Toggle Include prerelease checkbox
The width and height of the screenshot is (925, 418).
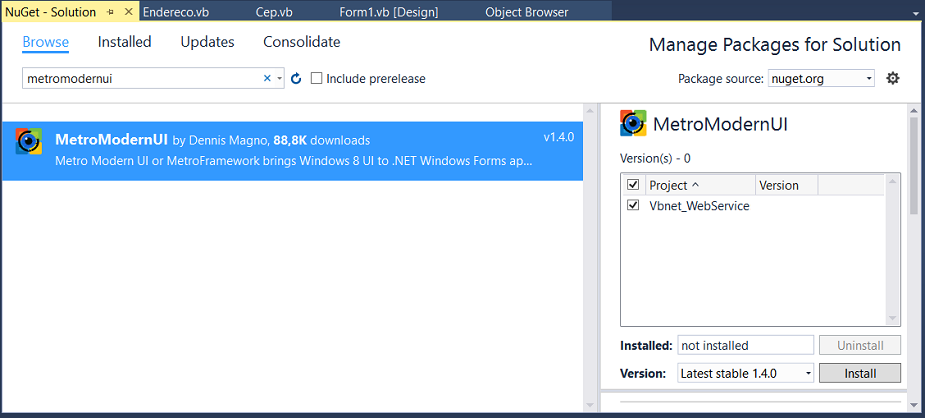pyautogui.click(x=317, y=78)
